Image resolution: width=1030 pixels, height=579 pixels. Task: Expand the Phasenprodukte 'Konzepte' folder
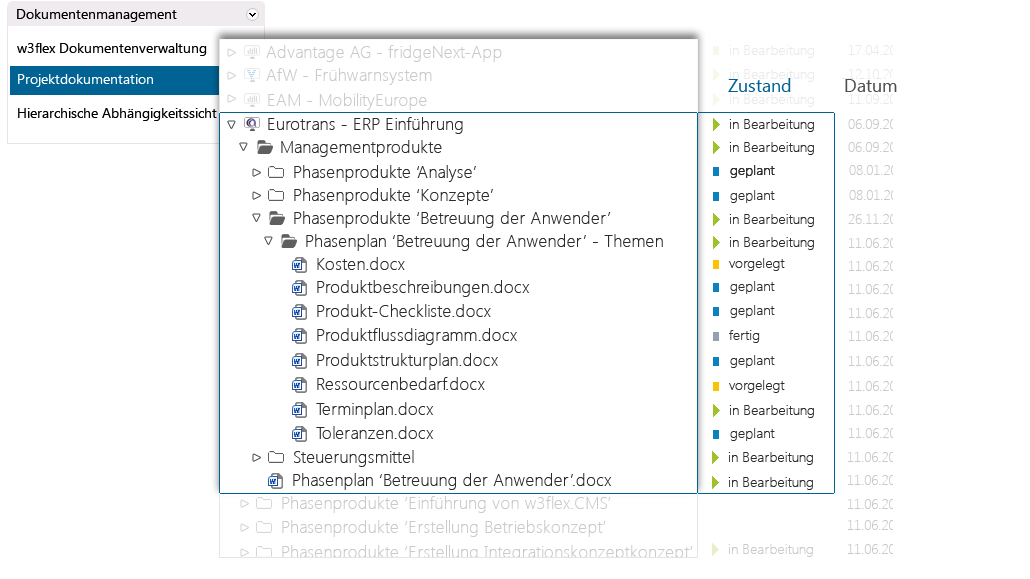[x=257, y=196]
